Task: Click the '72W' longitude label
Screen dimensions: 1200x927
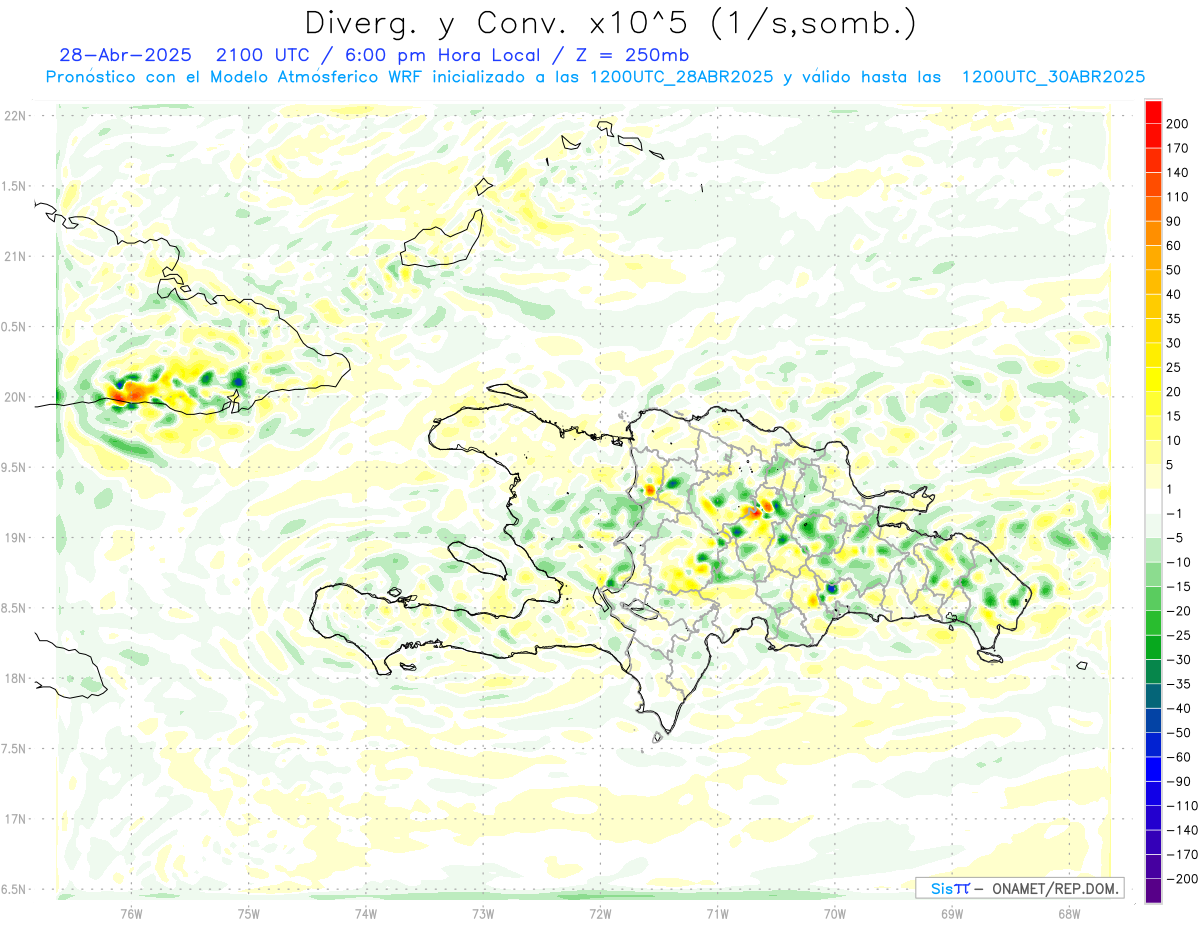Action: click(600, 913)
